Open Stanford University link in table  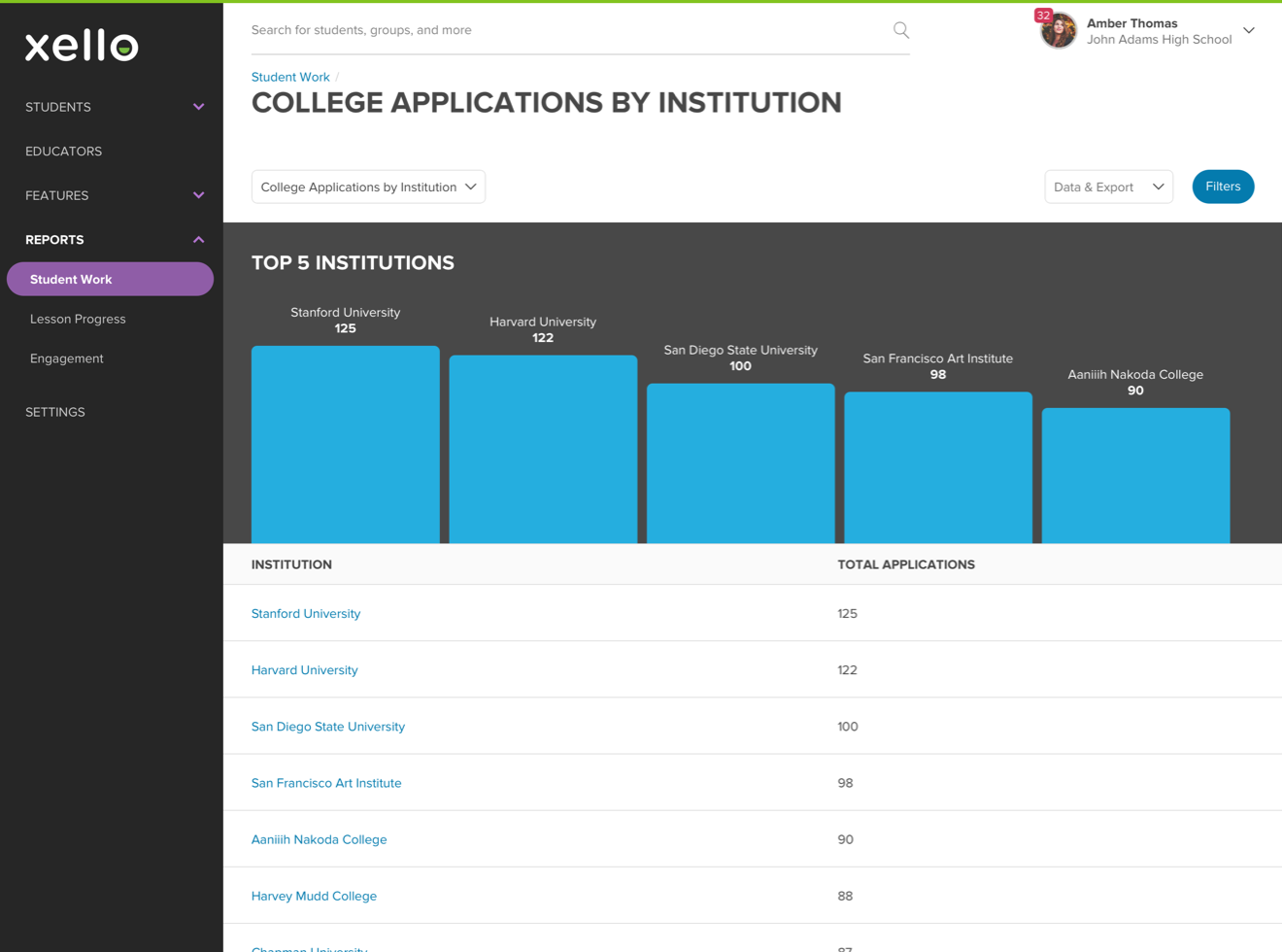pos(306,614)
